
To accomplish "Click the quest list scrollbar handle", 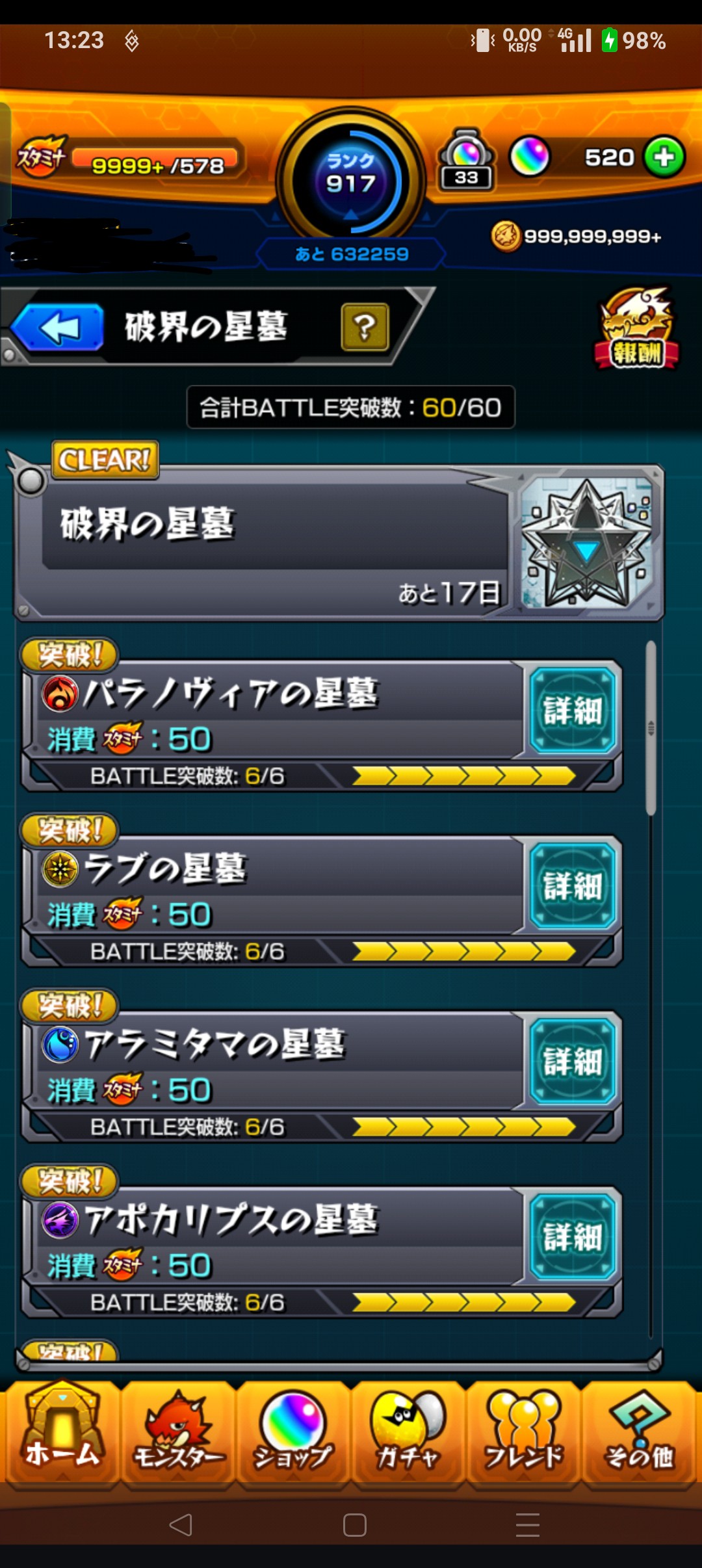I will pos(651,728).
